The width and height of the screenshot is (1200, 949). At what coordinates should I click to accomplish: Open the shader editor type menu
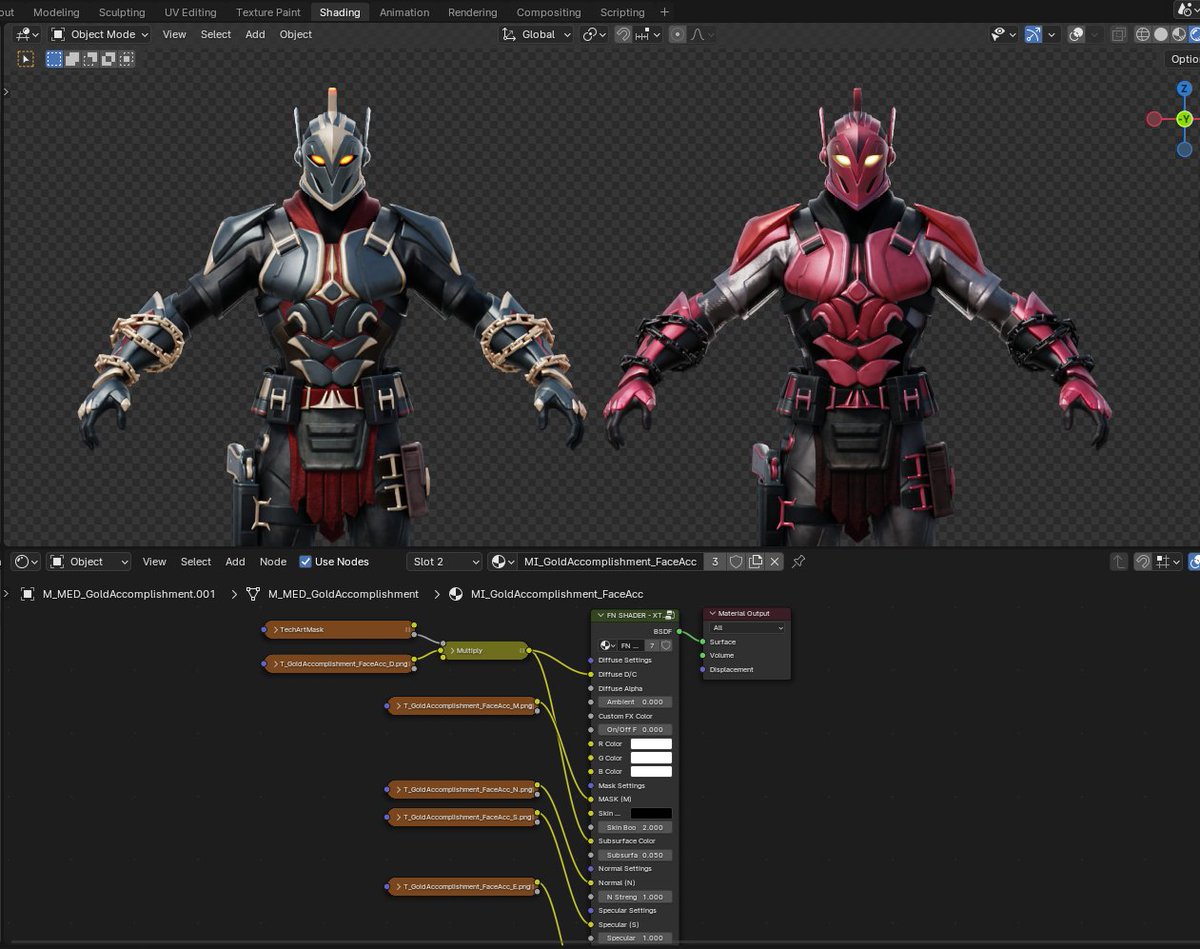(x=27, y=562)
